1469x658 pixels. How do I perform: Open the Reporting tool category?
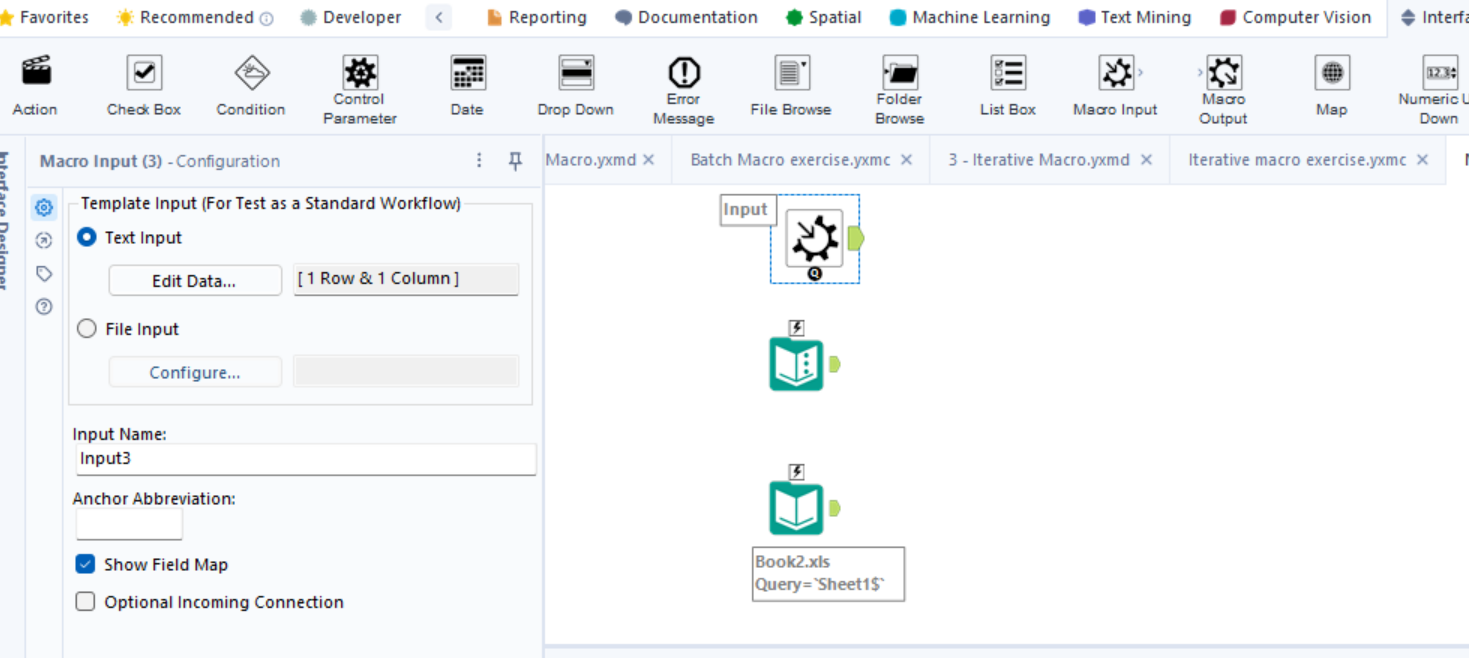537,17
